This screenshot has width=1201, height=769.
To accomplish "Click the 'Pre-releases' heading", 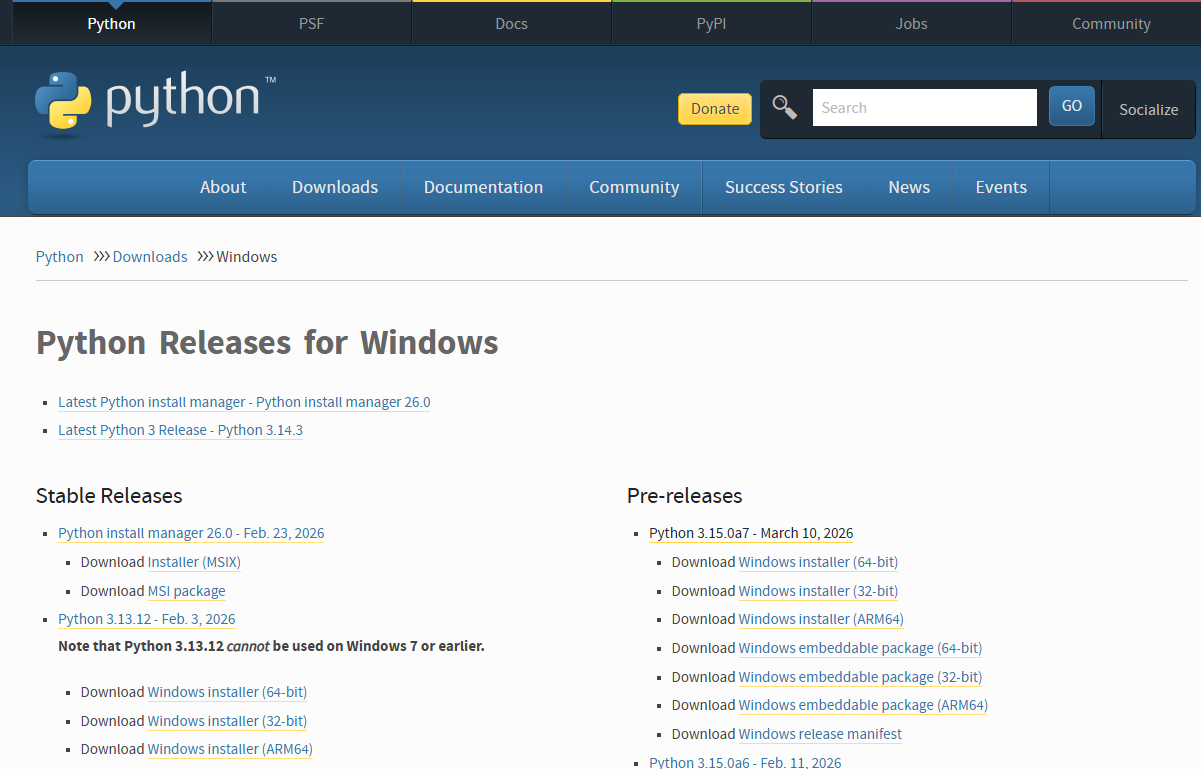I will coord(685,496).
